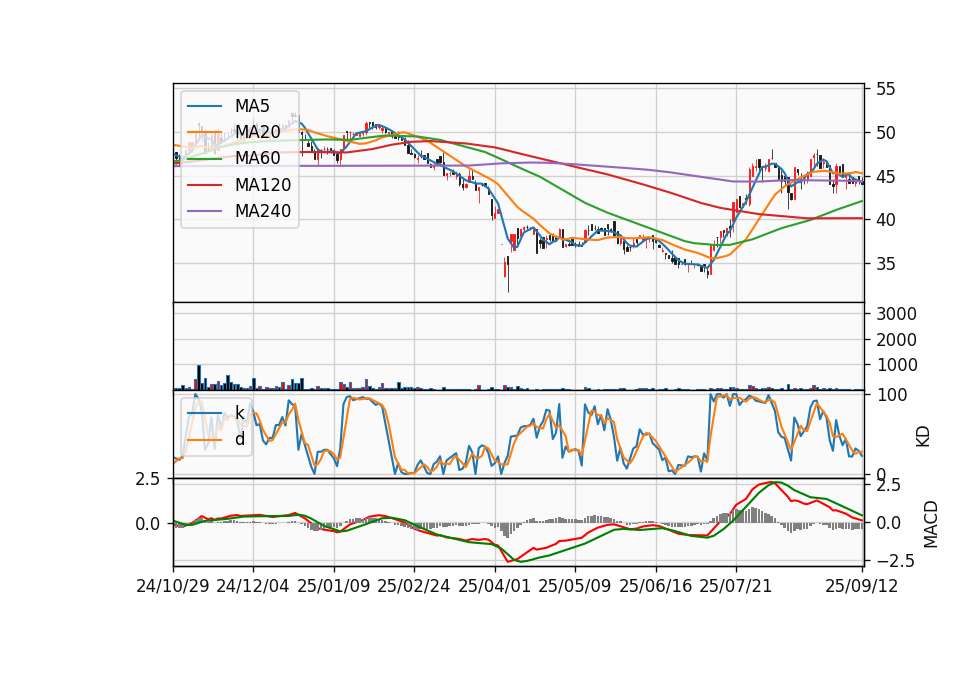The width and height of the screenshot is (960, 690).
Task: Click the 25/02/24 date label
Action: click(414, 586)
